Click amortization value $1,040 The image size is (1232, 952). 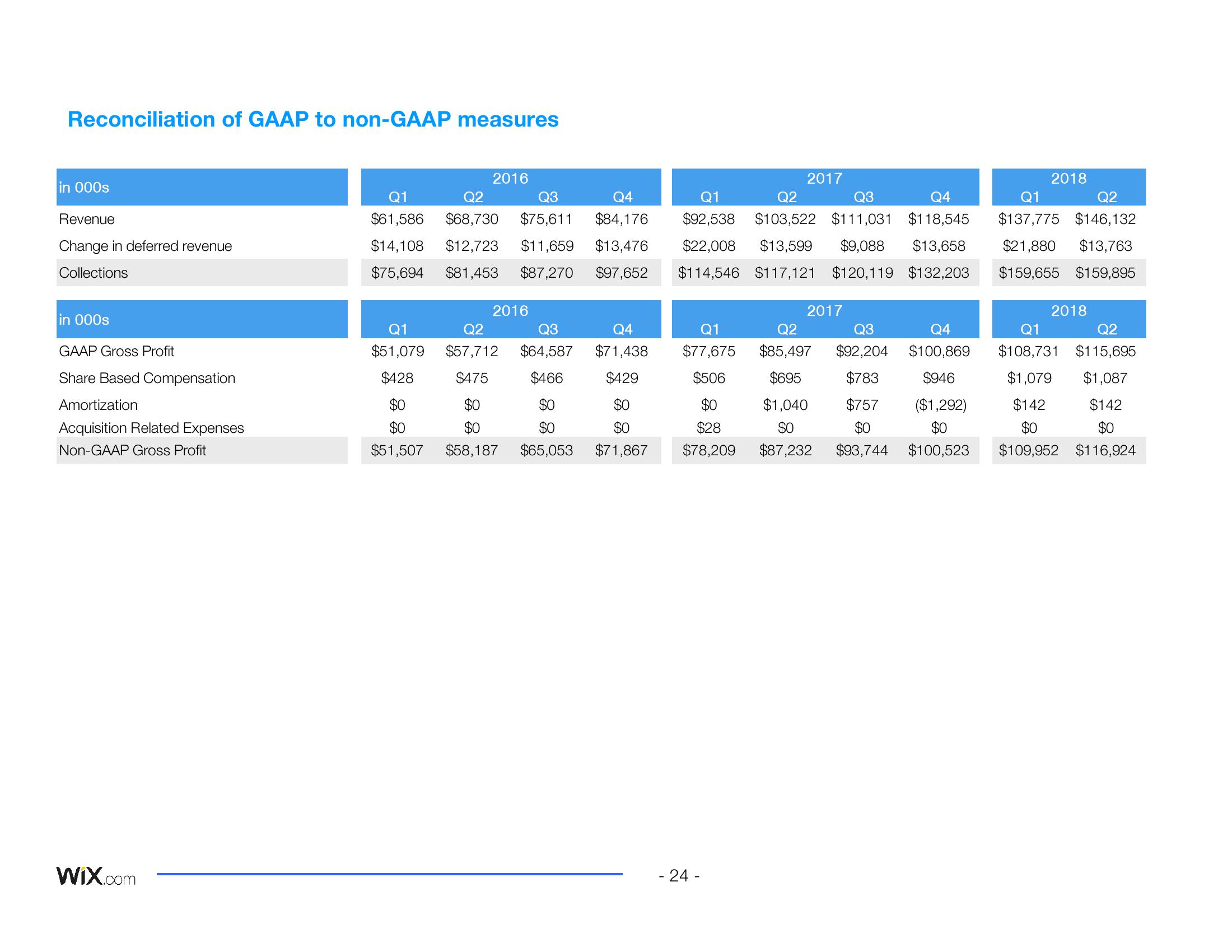[x=785, y=405]
